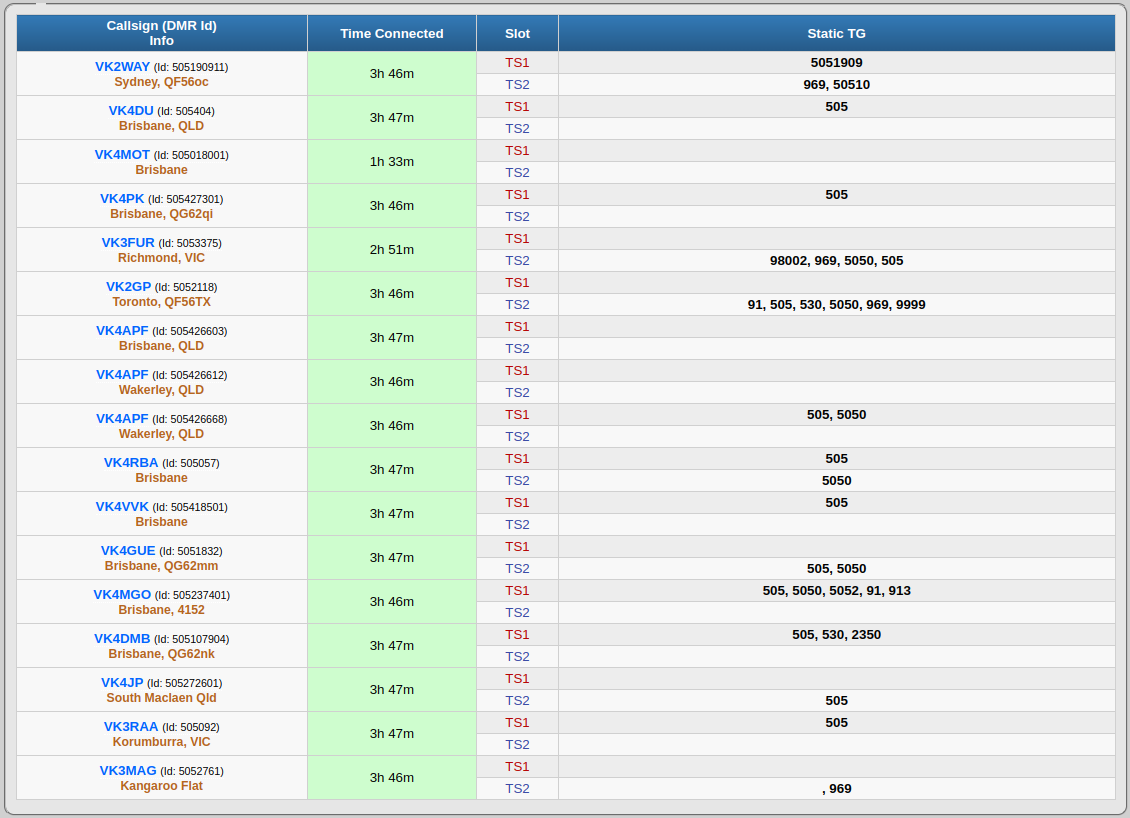Open the VK4MGO callsign link
The width and height of the screenshot is (1130, 818).
pyautogui.click(x=122, y=595)
